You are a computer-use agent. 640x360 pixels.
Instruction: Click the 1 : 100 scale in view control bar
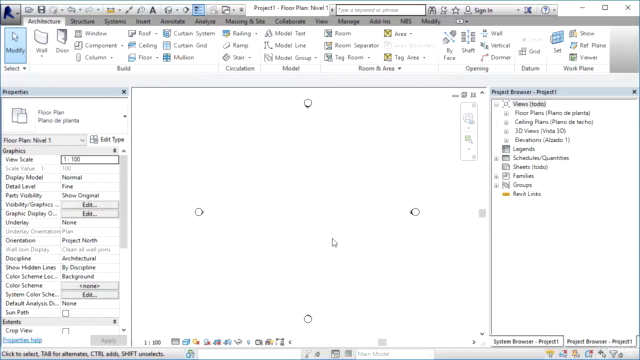pyautogui.click(x=152, y=342)
